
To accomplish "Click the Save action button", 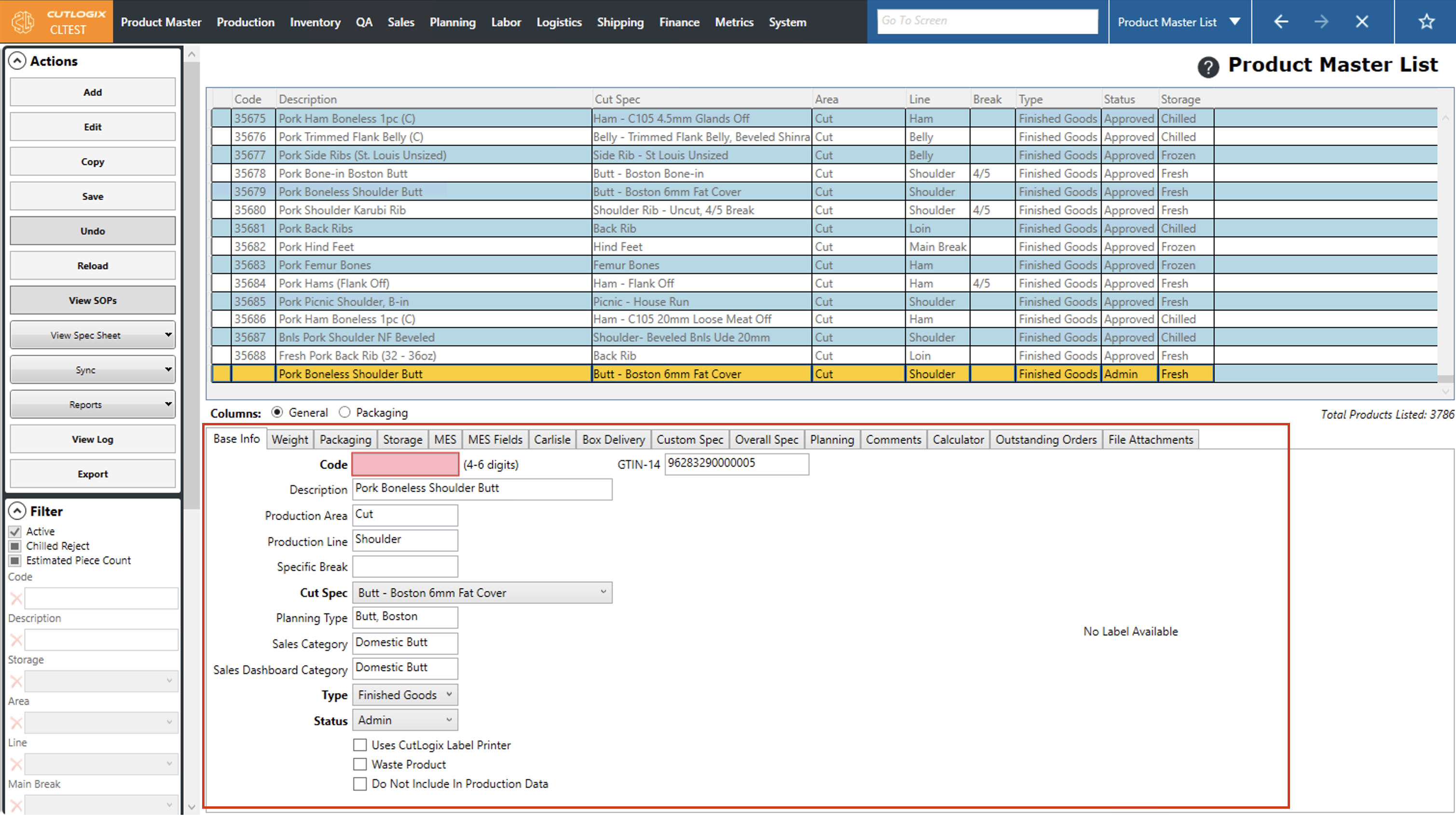I will coord(93,196).
